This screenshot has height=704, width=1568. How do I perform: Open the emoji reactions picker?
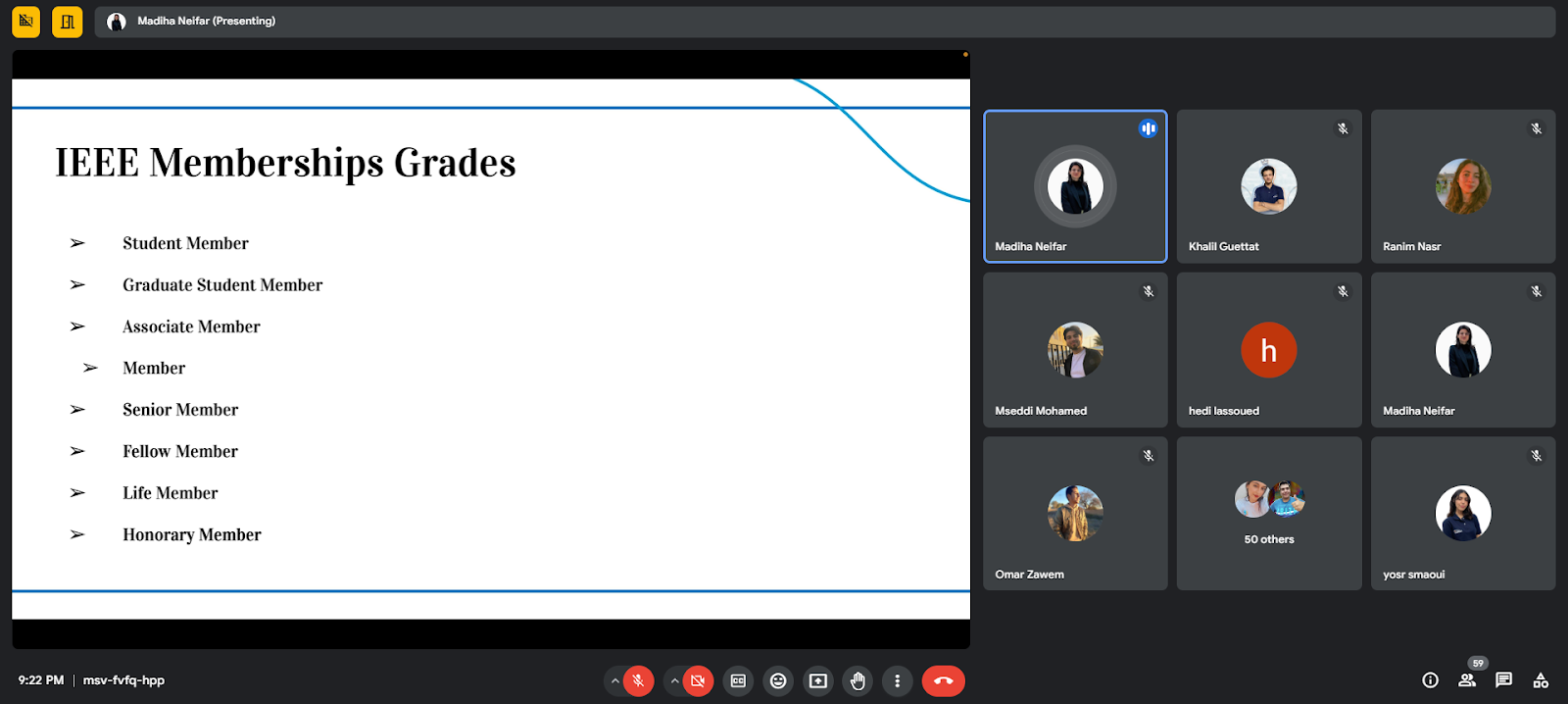(778, 680)
